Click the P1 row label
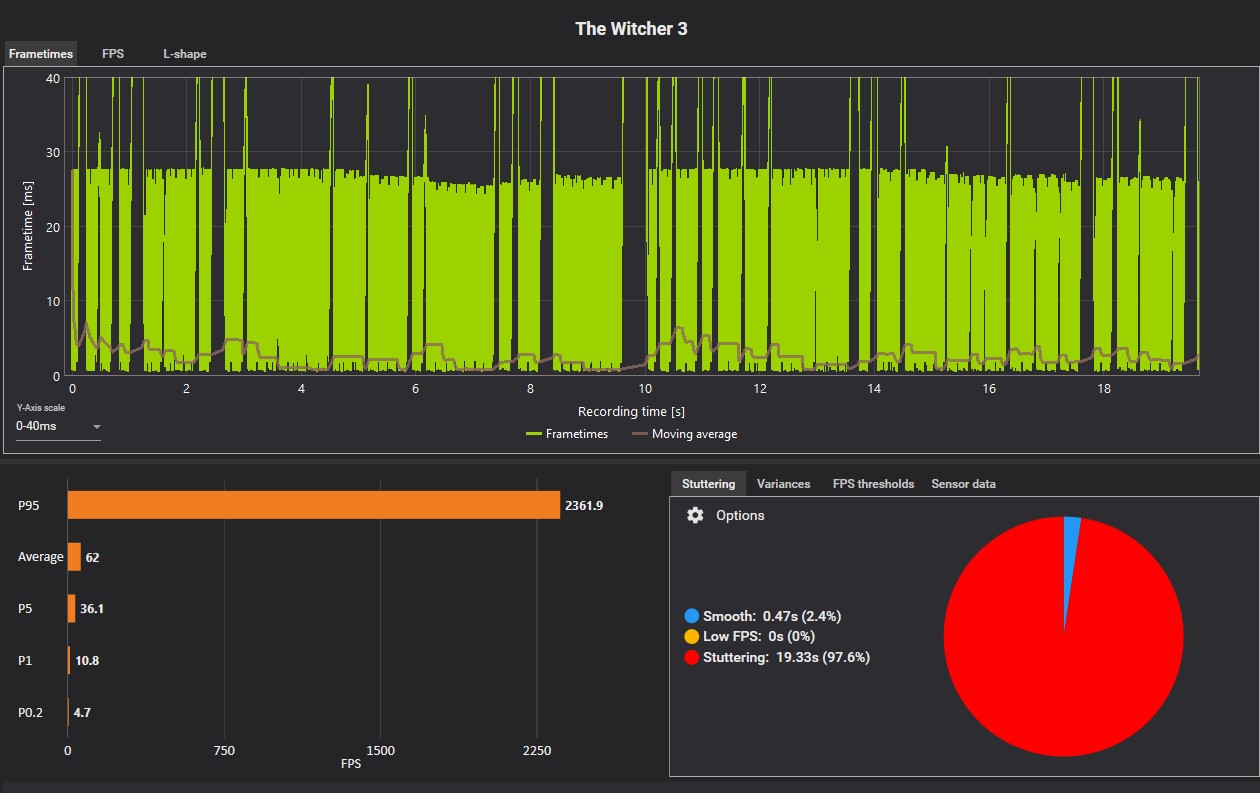This screenshot has height=793, width=1260. [x=25, y=661]
